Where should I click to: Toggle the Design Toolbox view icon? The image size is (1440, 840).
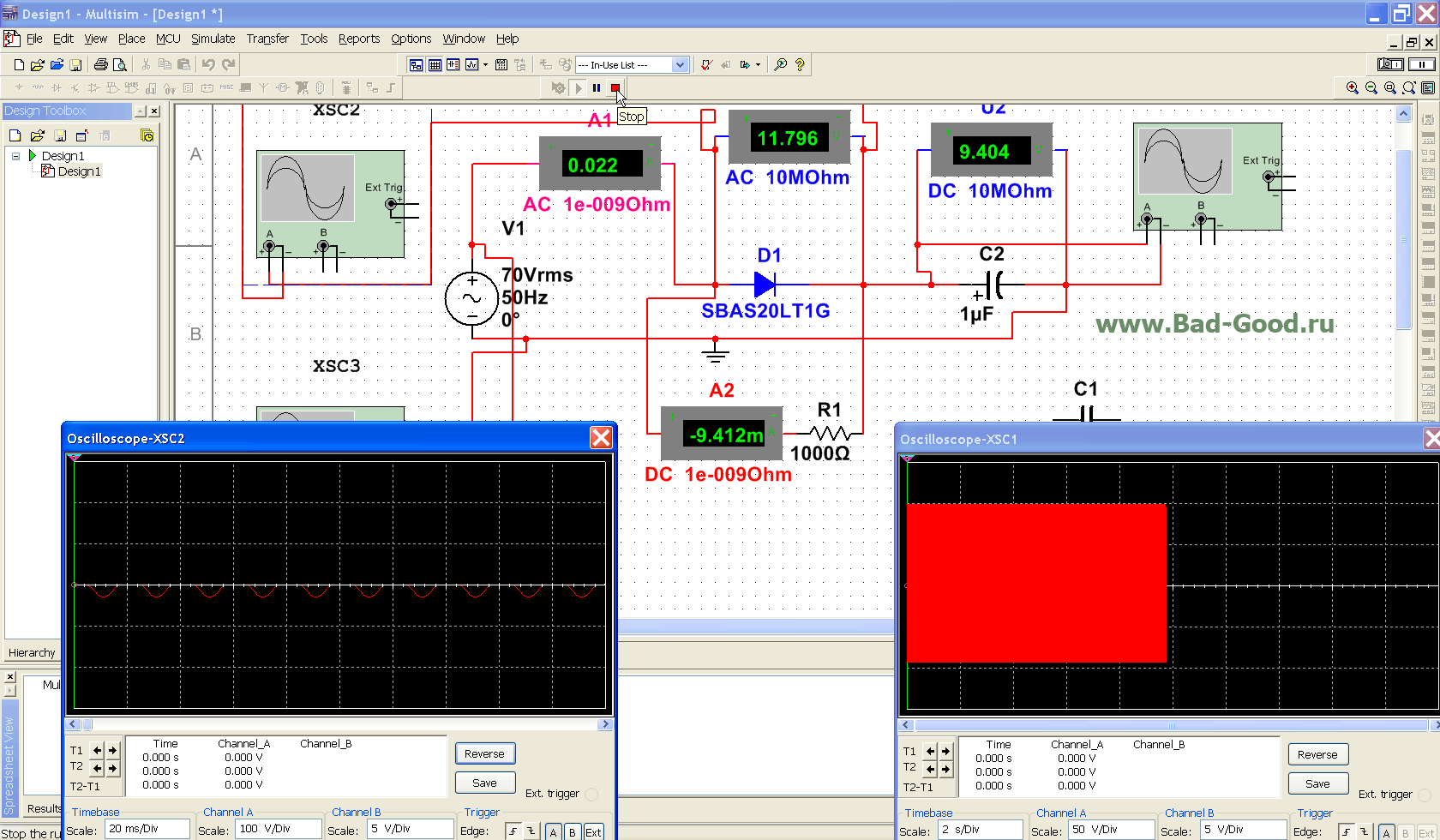click(416, 64)
